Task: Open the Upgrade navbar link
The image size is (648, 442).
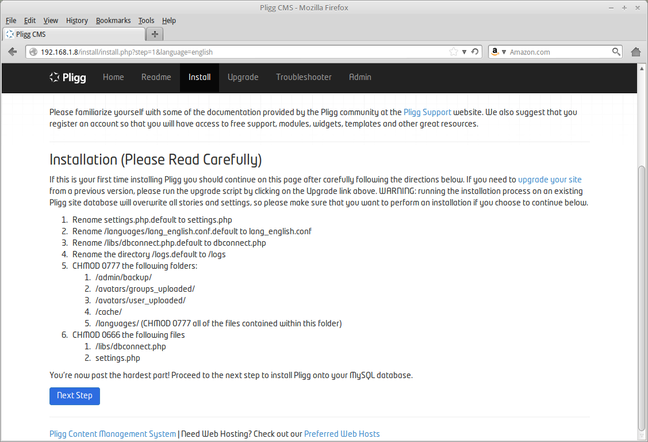Action: pyautogui.click(x=243, y=77)
